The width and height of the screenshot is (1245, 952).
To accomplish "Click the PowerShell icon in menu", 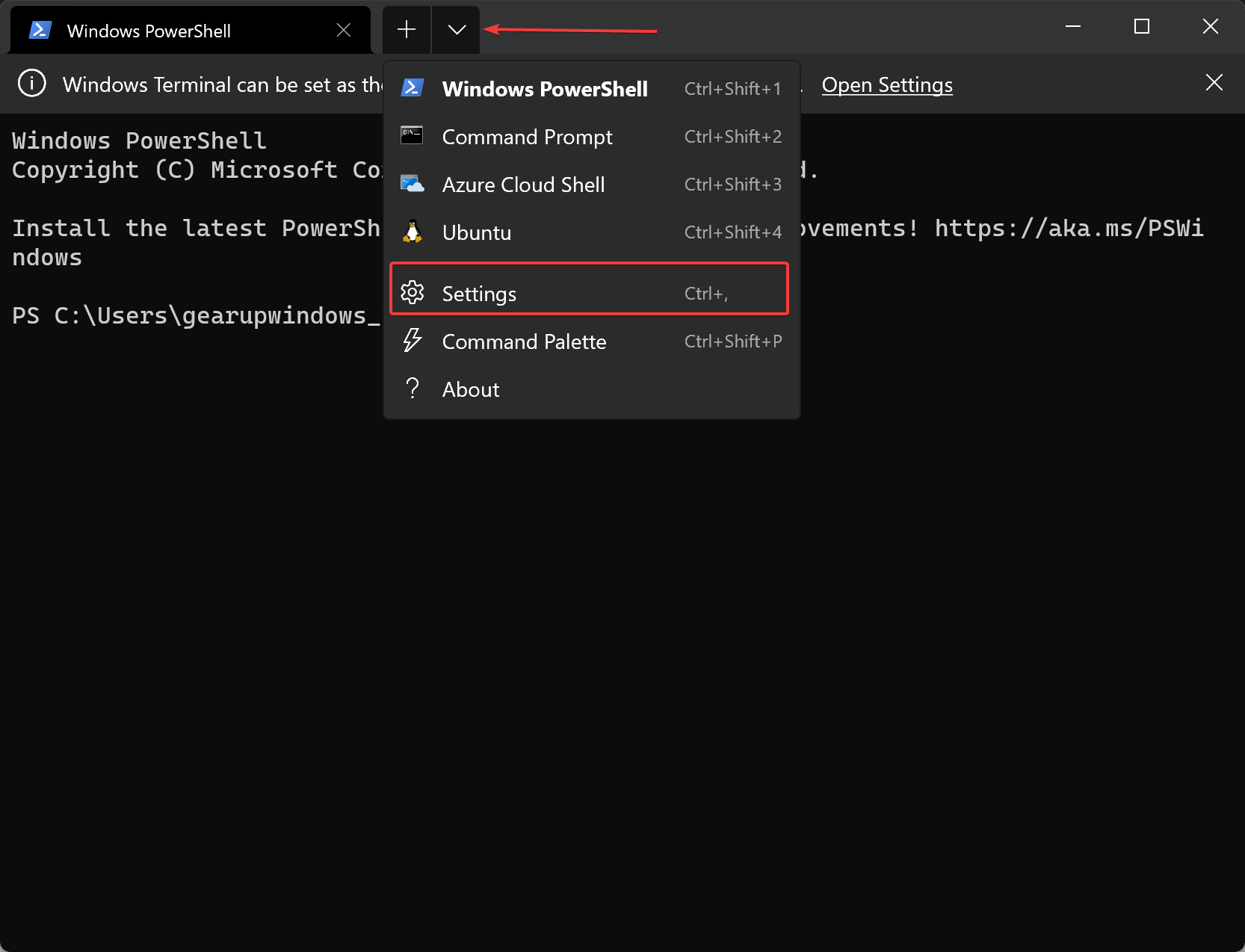I will point(413,88).
